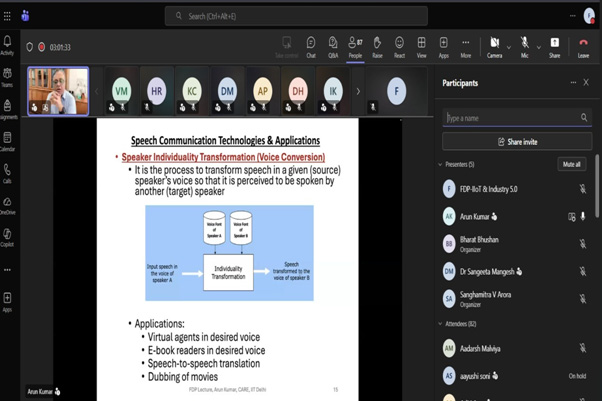Click the Mute all button

click(x=572, y=164)
